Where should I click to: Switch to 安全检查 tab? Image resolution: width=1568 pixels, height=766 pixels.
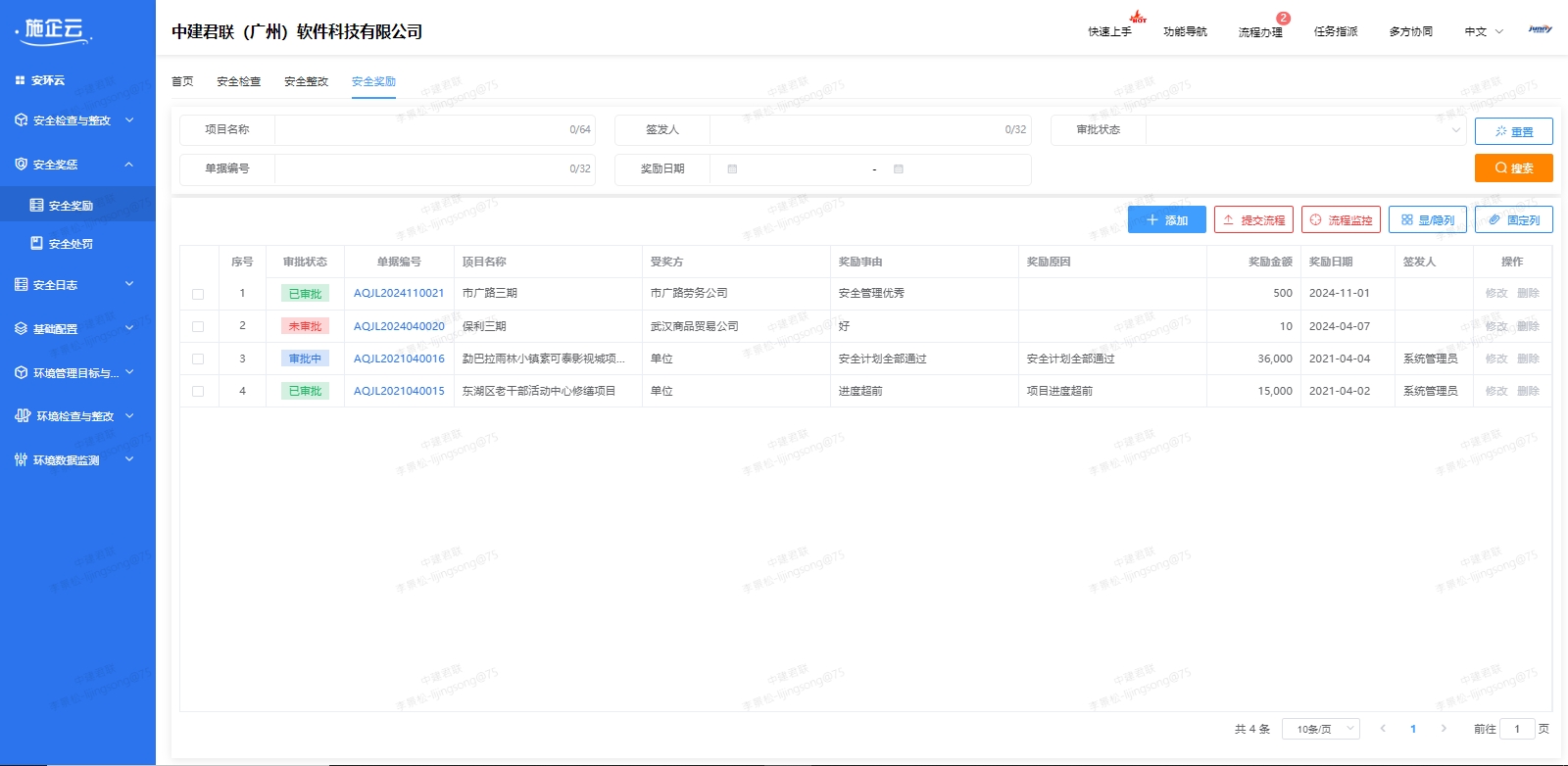click(239, 81)
